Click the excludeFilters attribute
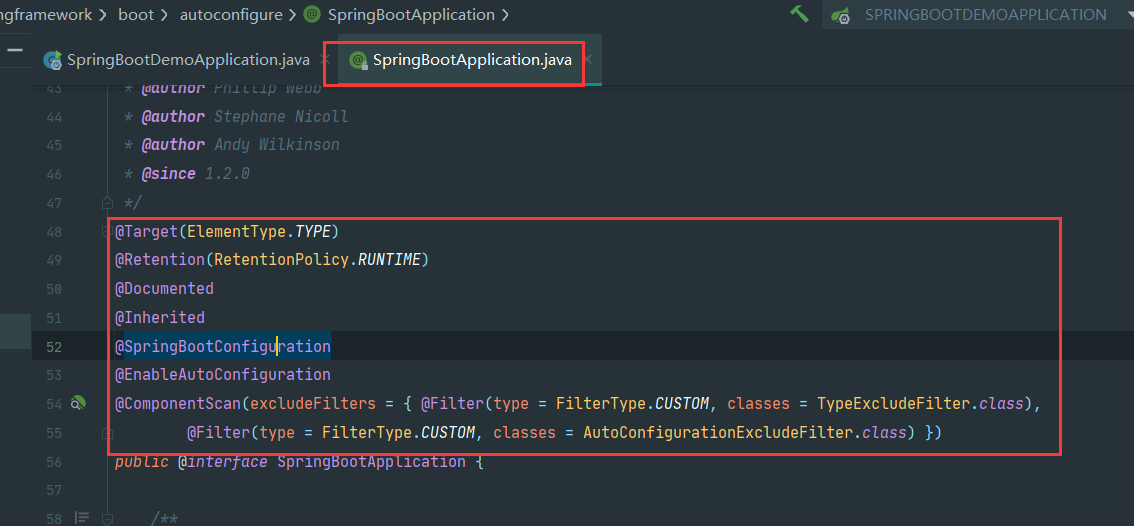The width and height of the screenshot is (1134, 526). (312, 403)
